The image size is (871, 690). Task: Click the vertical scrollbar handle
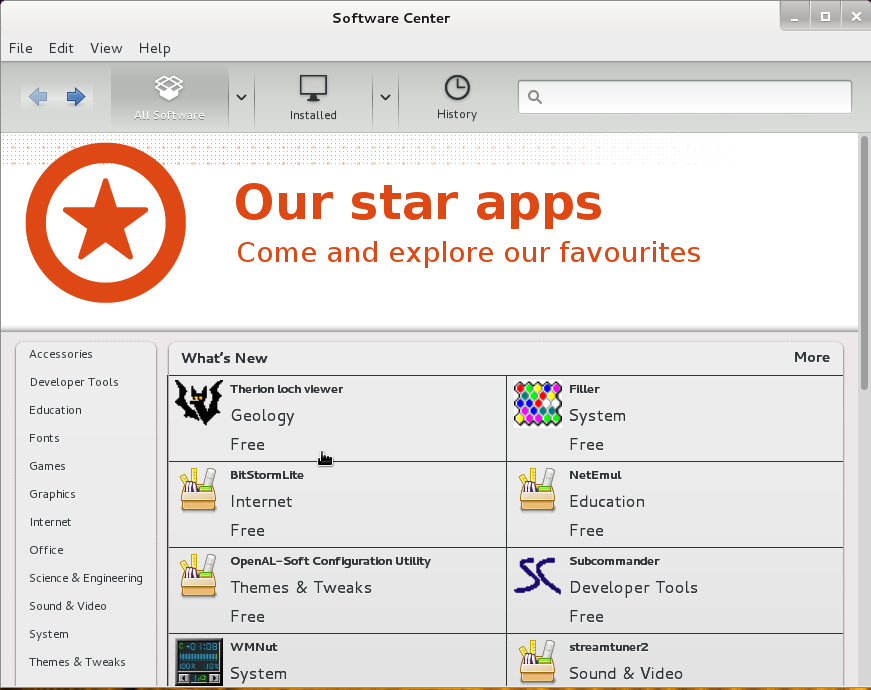pyautogui.click(x=864, y=262)
